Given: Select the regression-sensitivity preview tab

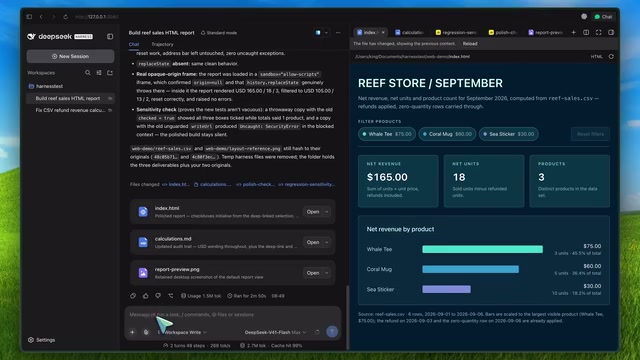Looking at the screenshot, I should [x=456, y=32].
